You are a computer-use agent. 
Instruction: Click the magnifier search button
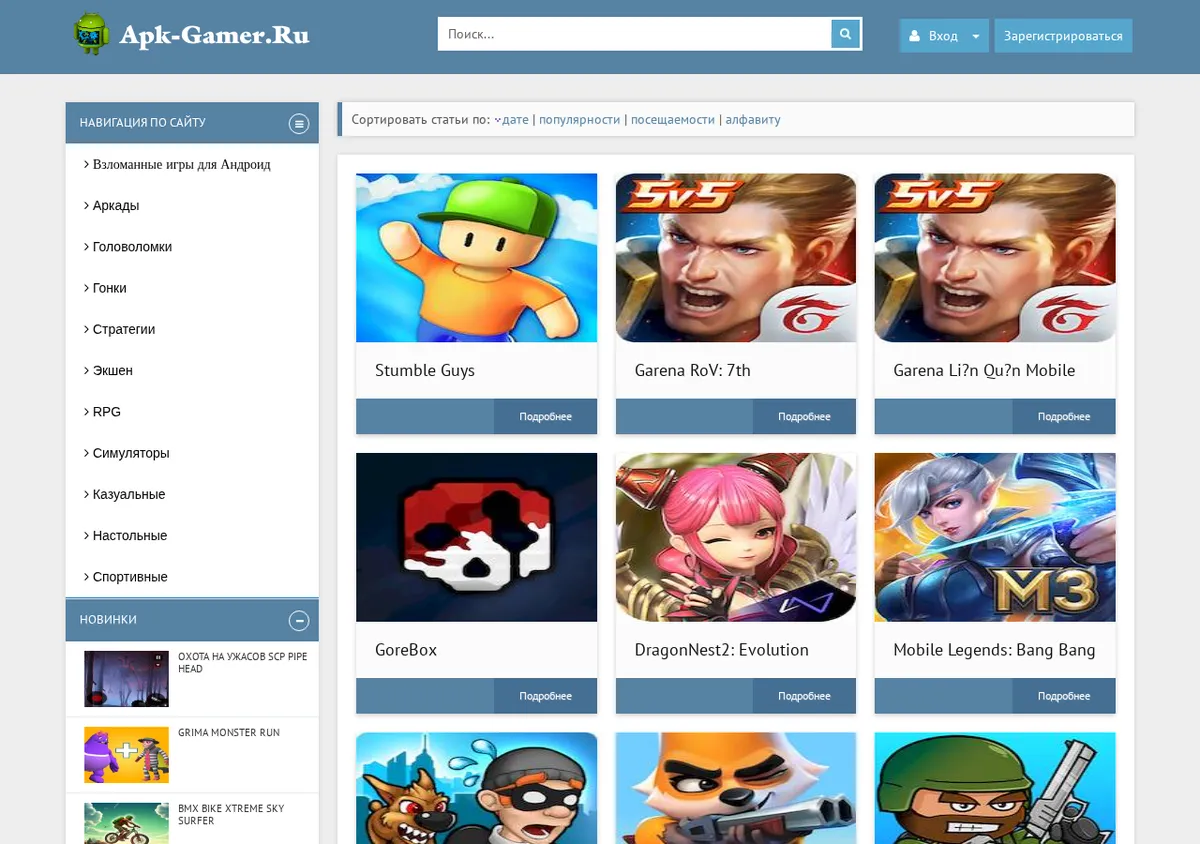click(846, 34)
